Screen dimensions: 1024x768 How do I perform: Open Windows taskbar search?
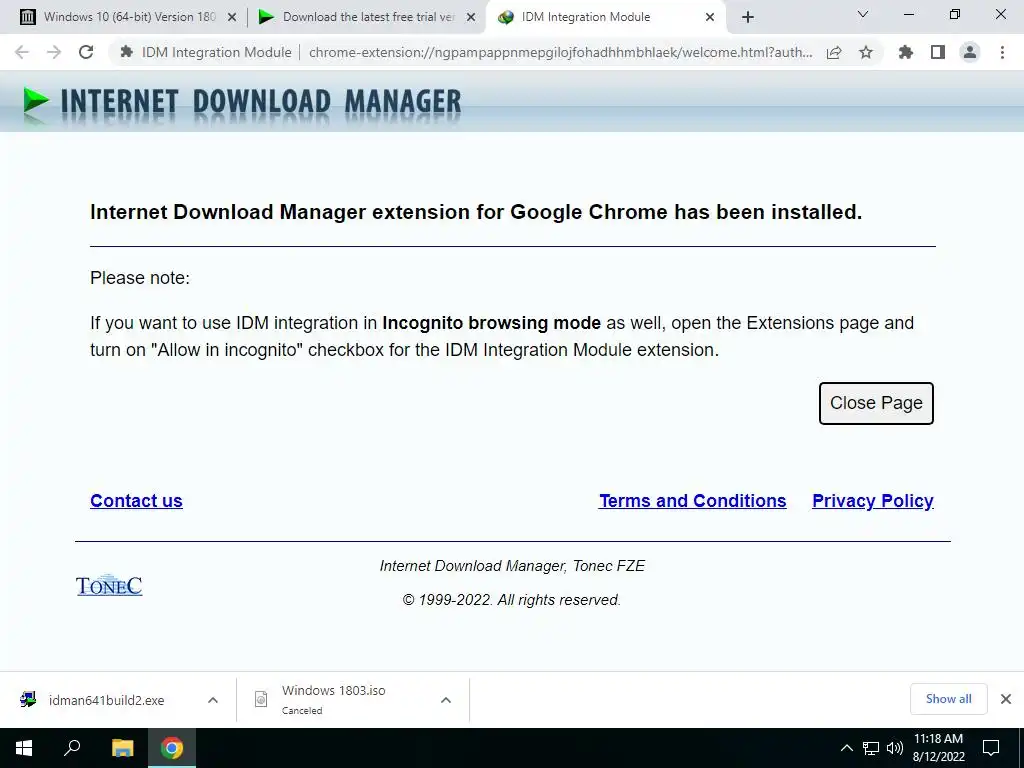point(72,748)
